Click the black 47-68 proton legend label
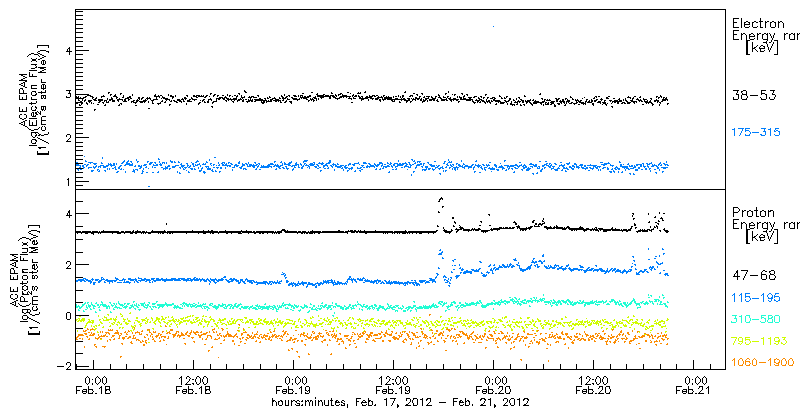 point(754,275)
